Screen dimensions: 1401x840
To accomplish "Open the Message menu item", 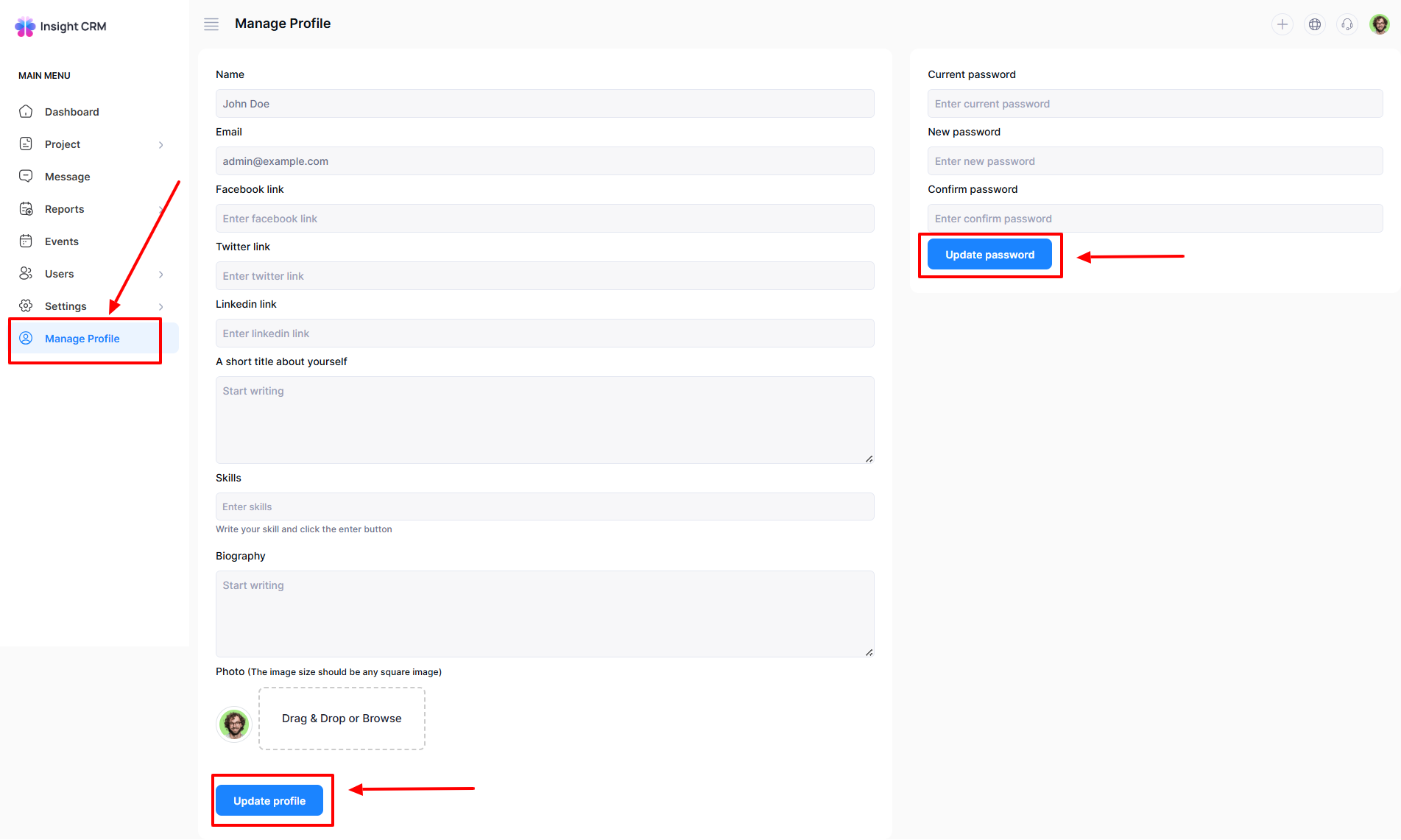I will pos(67,177).
